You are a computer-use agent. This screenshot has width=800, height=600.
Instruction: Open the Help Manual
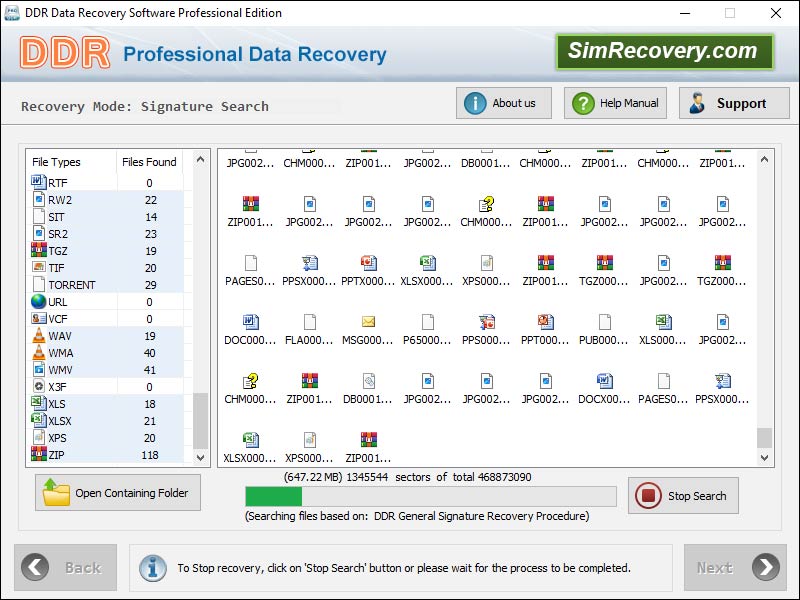(x=615, y=103)
